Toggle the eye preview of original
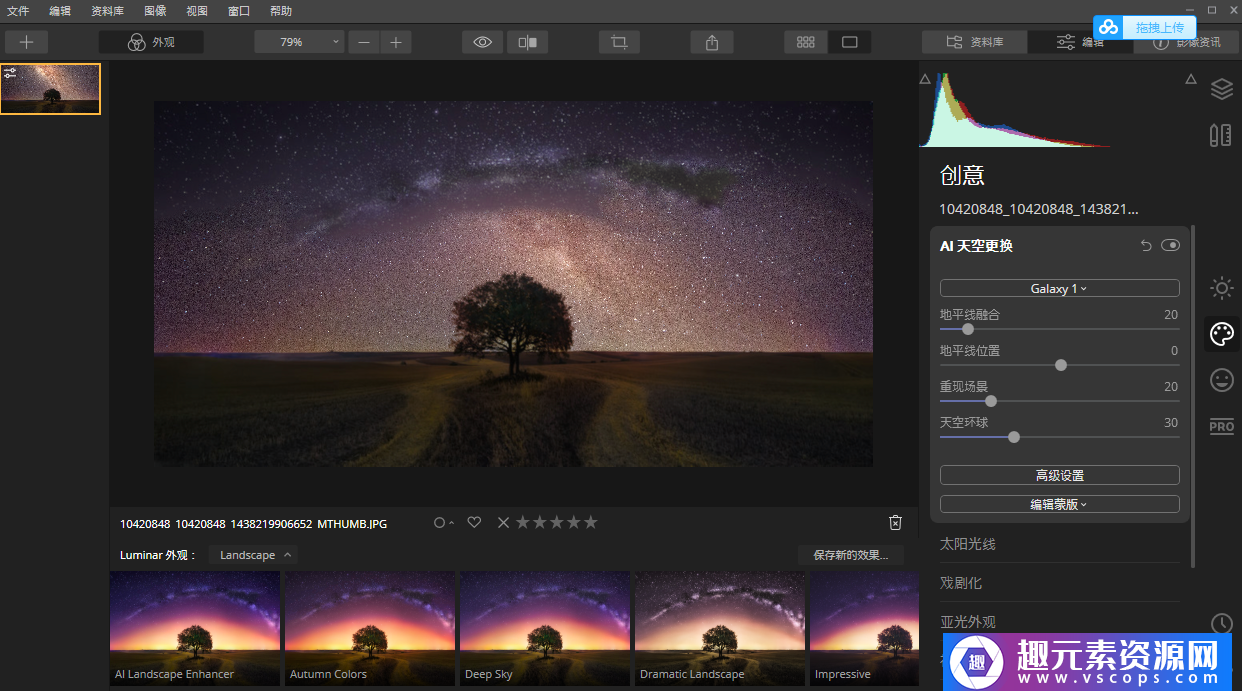Screen dimensions: 1242x691 coord(483,42)
